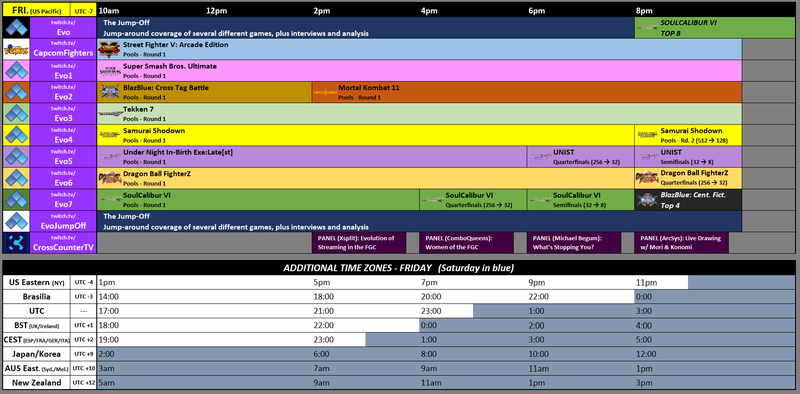Click the Samurai Shodown Pools Round 1 logo
Screen dimensions: 800x394
point(110,135)
